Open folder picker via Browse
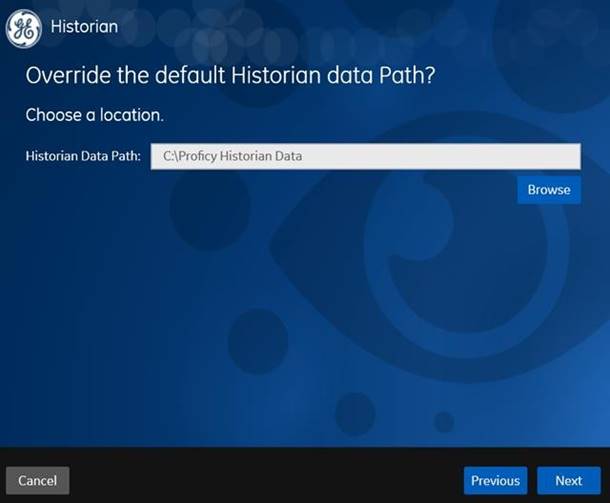 (549, 190)
